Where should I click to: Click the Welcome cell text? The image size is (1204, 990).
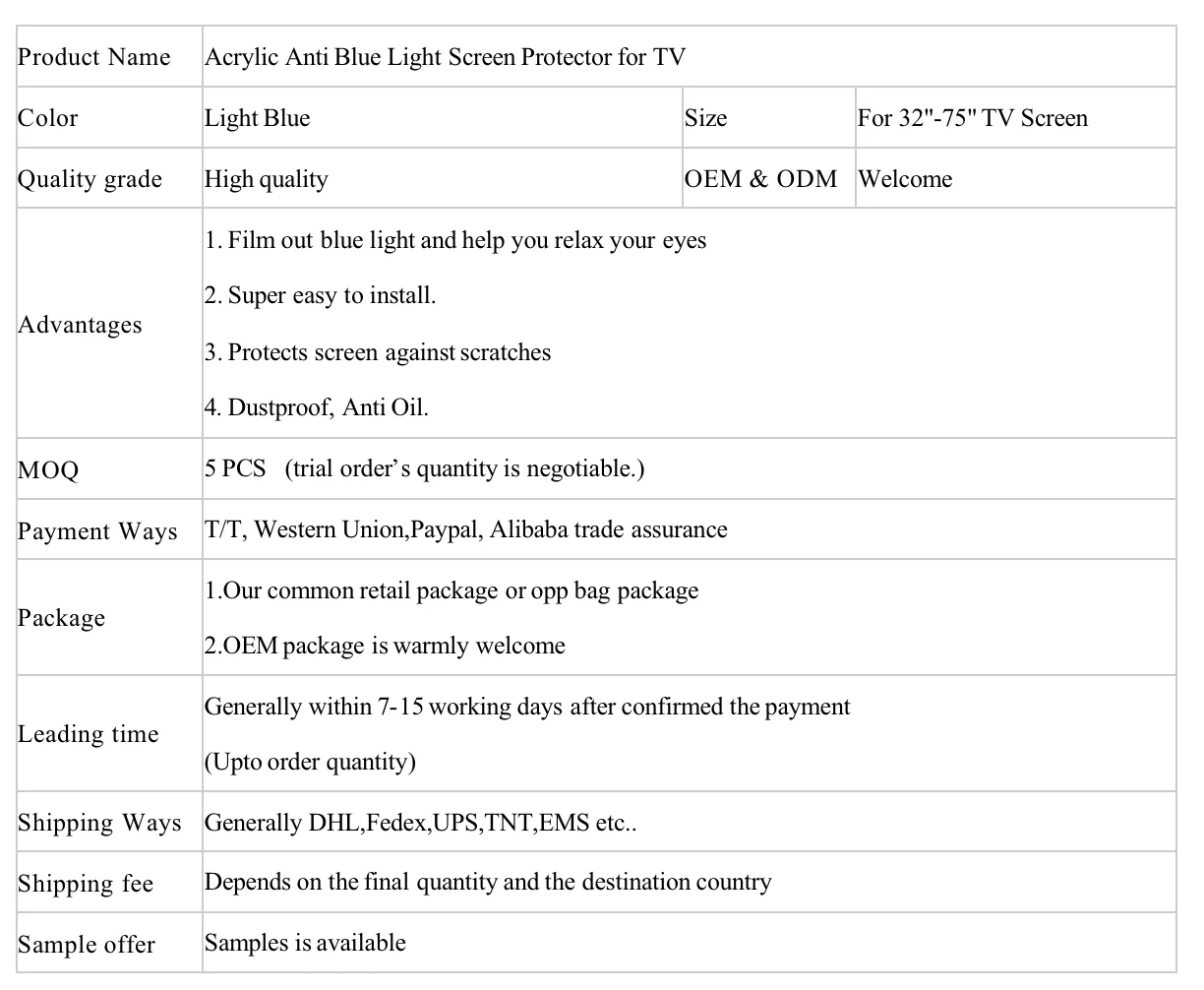(905, 179)
